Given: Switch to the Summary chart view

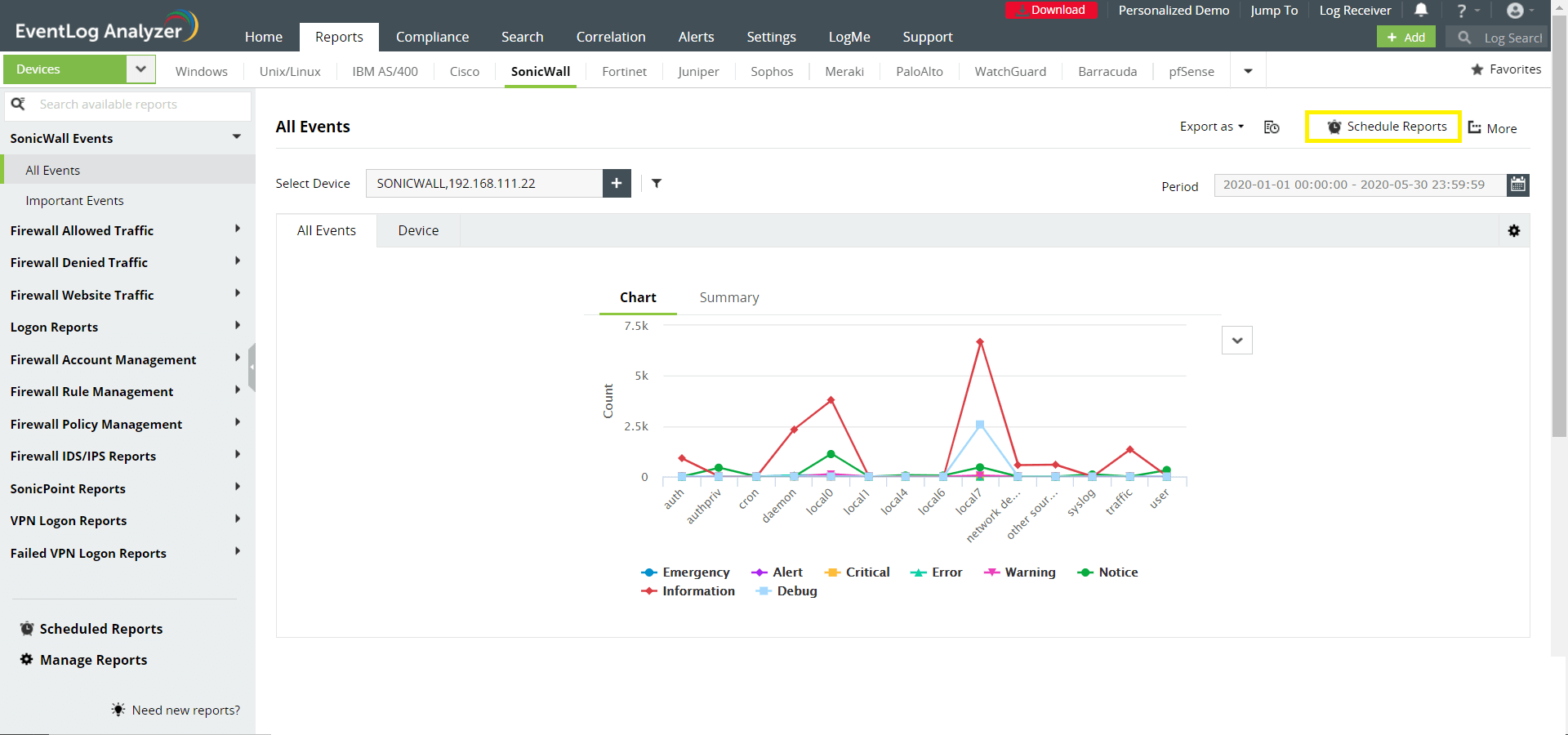Looking at the screenshot, I should 729,297.
